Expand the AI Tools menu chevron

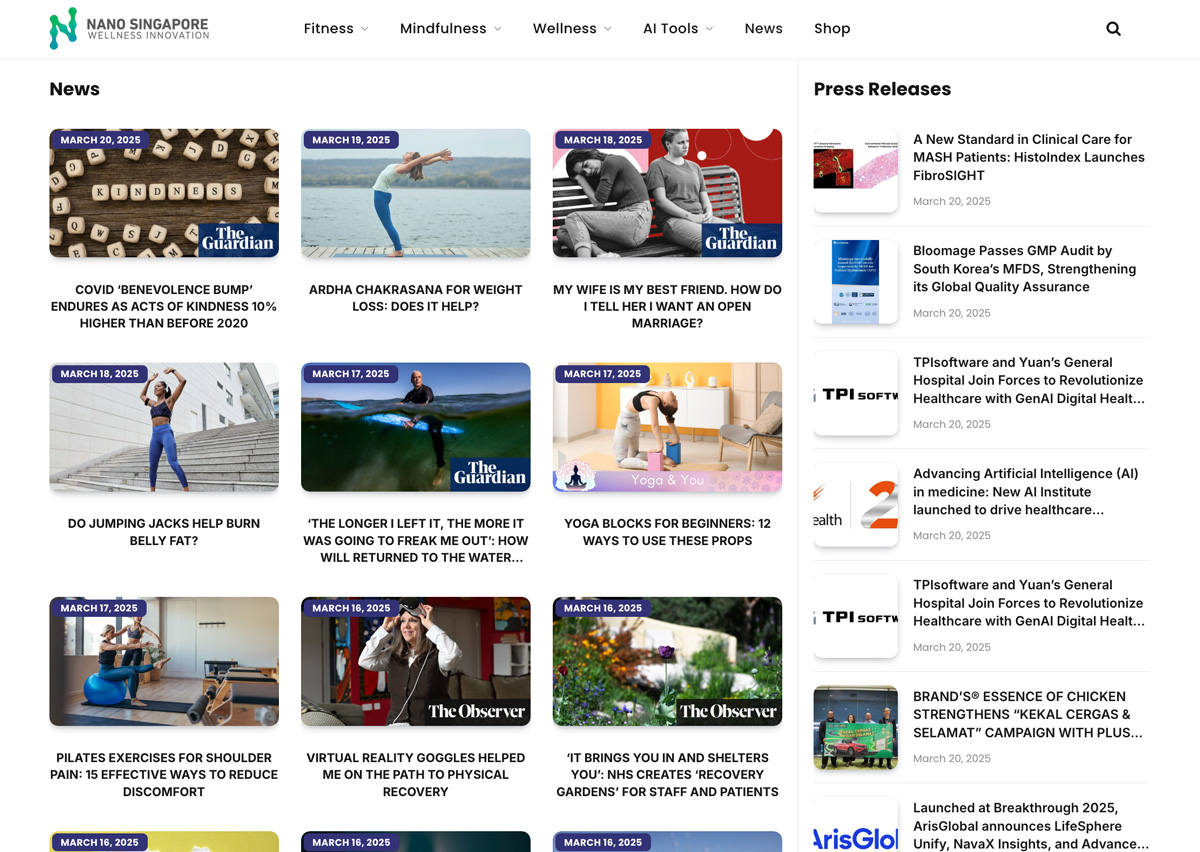710,29
